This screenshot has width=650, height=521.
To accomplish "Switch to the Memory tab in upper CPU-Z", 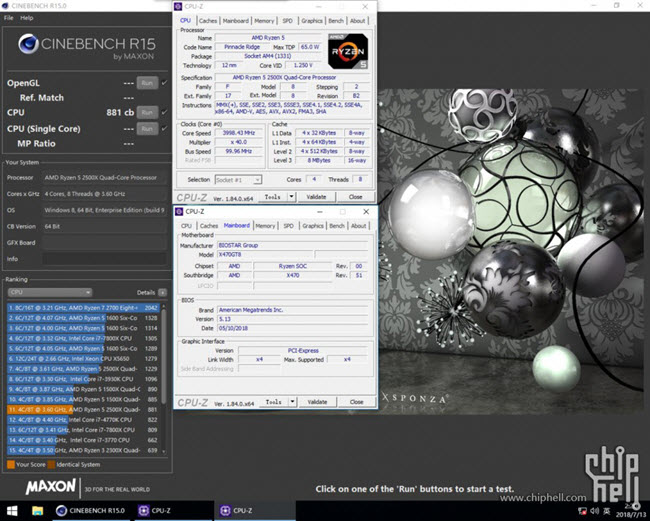I will click(264, 20).
